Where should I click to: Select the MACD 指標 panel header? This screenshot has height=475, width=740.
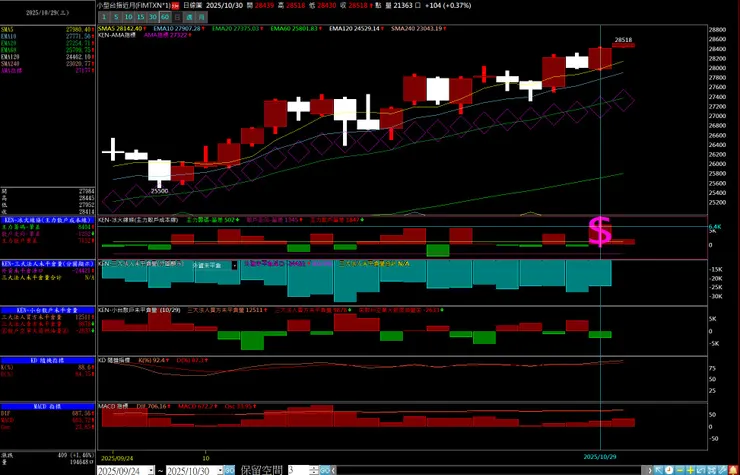[48, 406]
